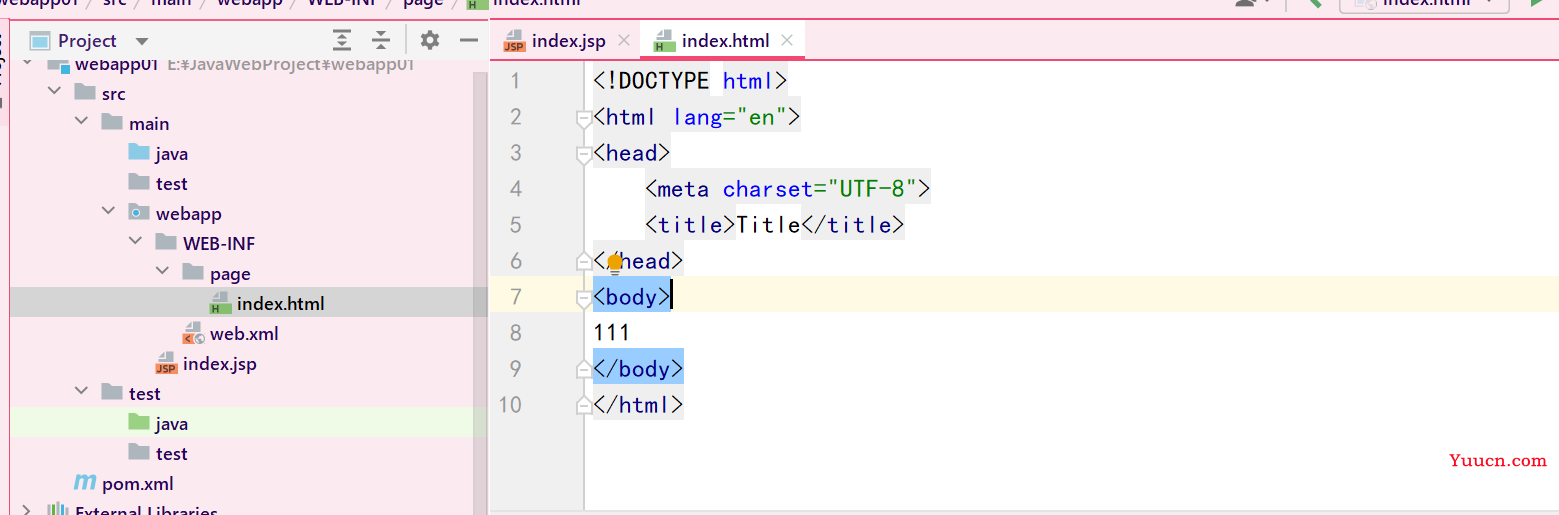Select the page folder icon in the tree

[193, 273]
